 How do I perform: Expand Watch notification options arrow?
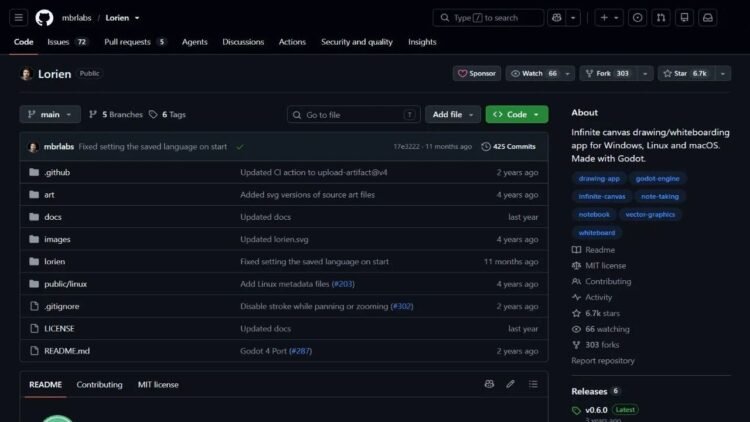(567, 74)
